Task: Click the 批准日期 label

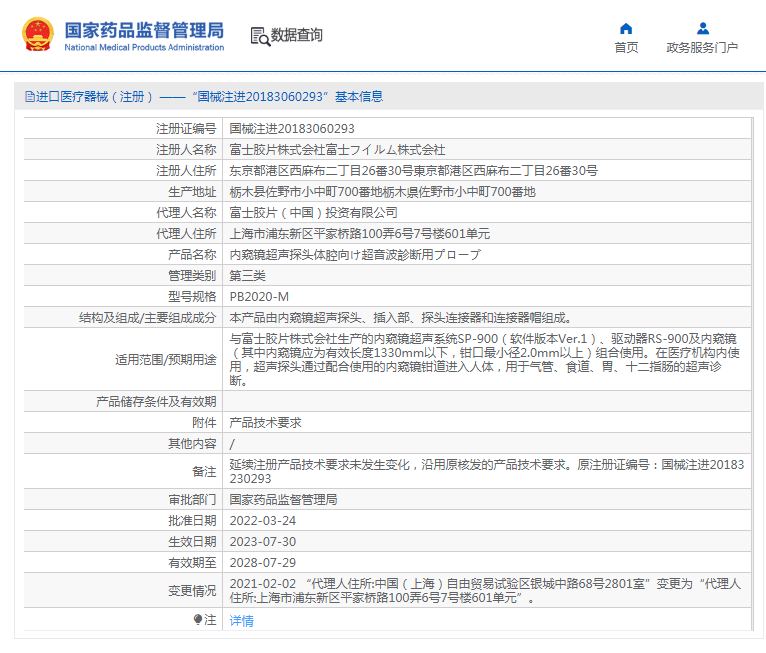Action: tap(192, 521)
